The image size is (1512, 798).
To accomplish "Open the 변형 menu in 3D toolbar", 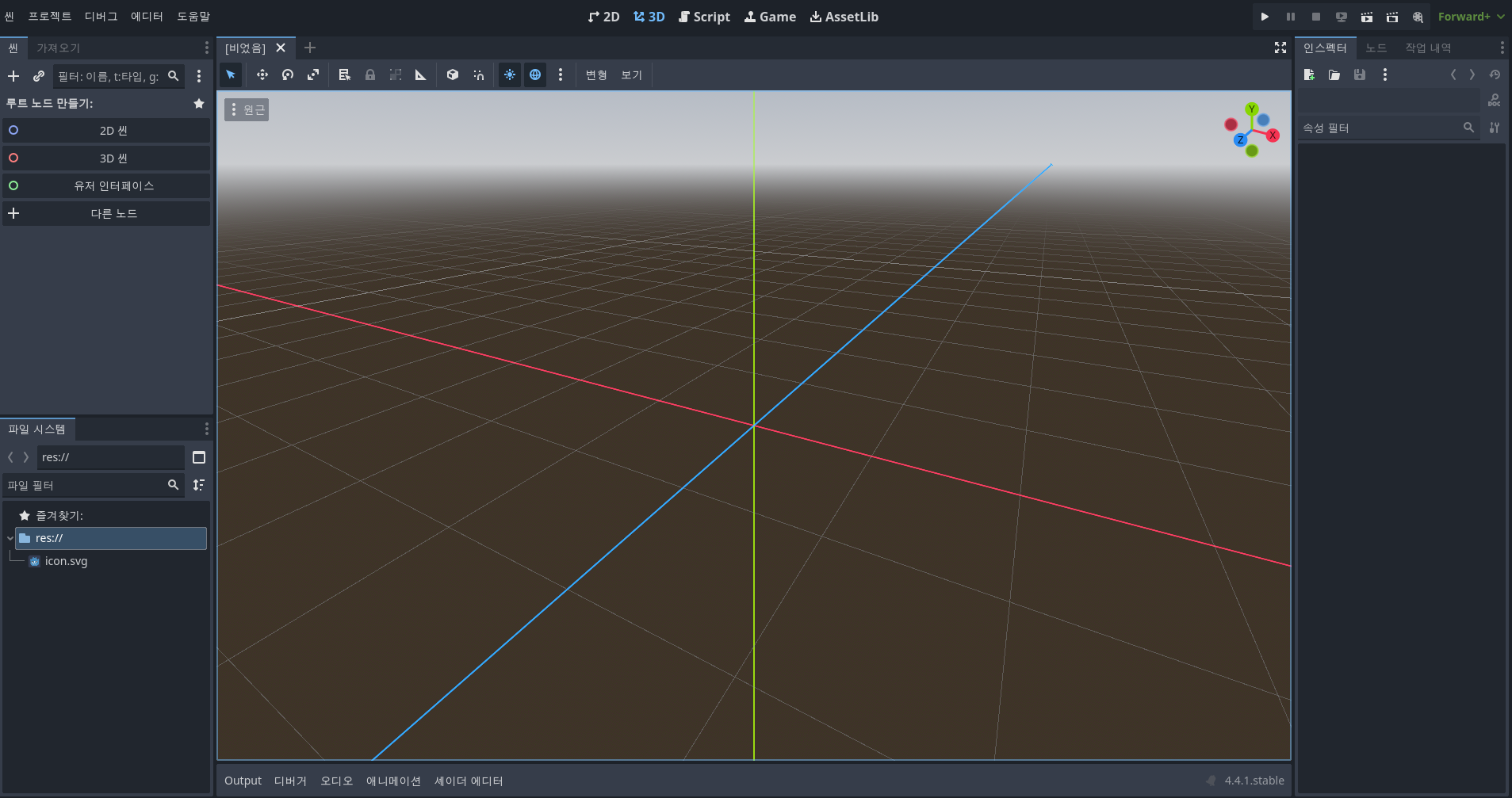I will coord(596,74).
